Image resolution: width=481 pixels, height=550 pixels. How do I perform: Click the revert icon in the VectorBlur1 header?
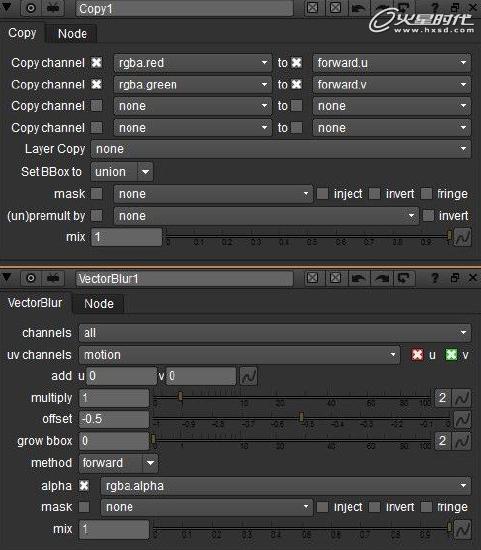(404, 279)
